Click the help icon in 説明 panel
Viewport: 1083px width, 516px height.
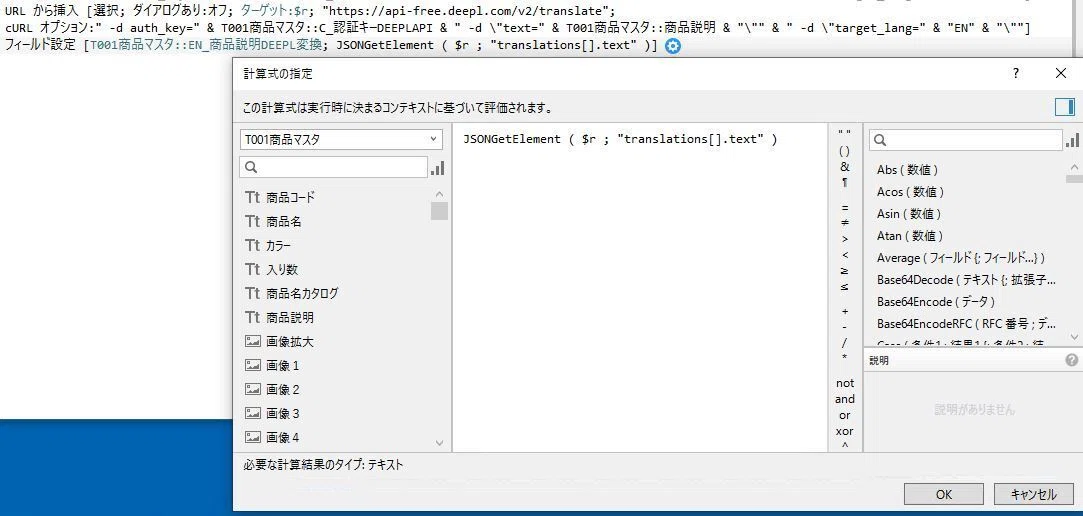point(1071,360)
